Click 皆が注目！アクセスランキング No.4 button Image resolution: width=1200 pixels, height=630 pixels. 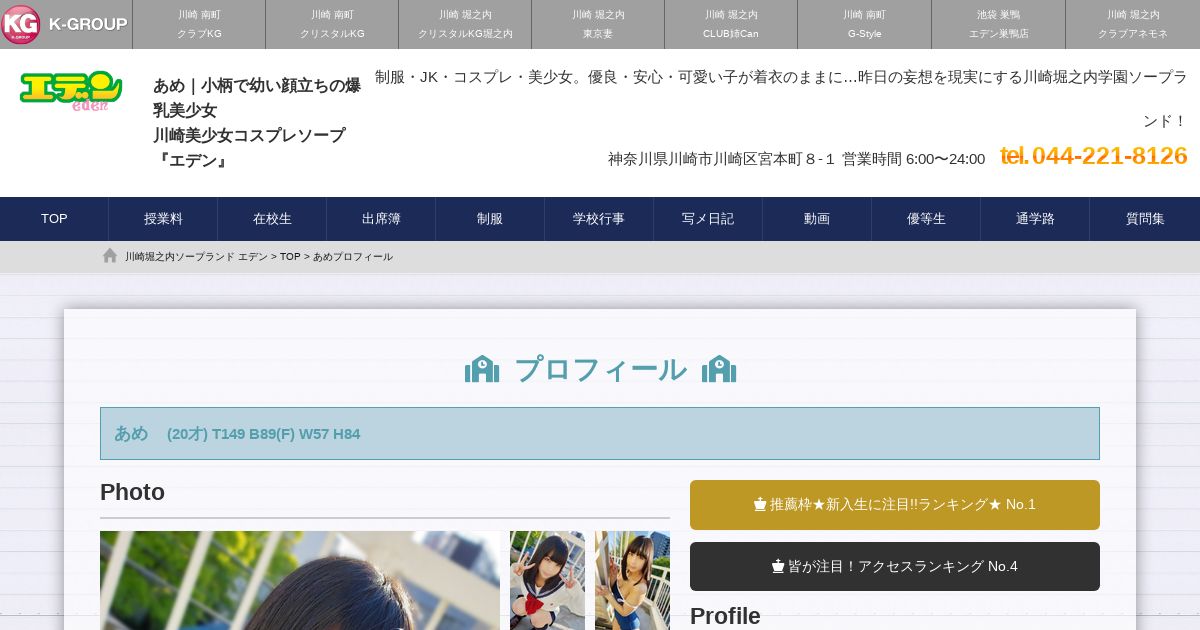895,567
